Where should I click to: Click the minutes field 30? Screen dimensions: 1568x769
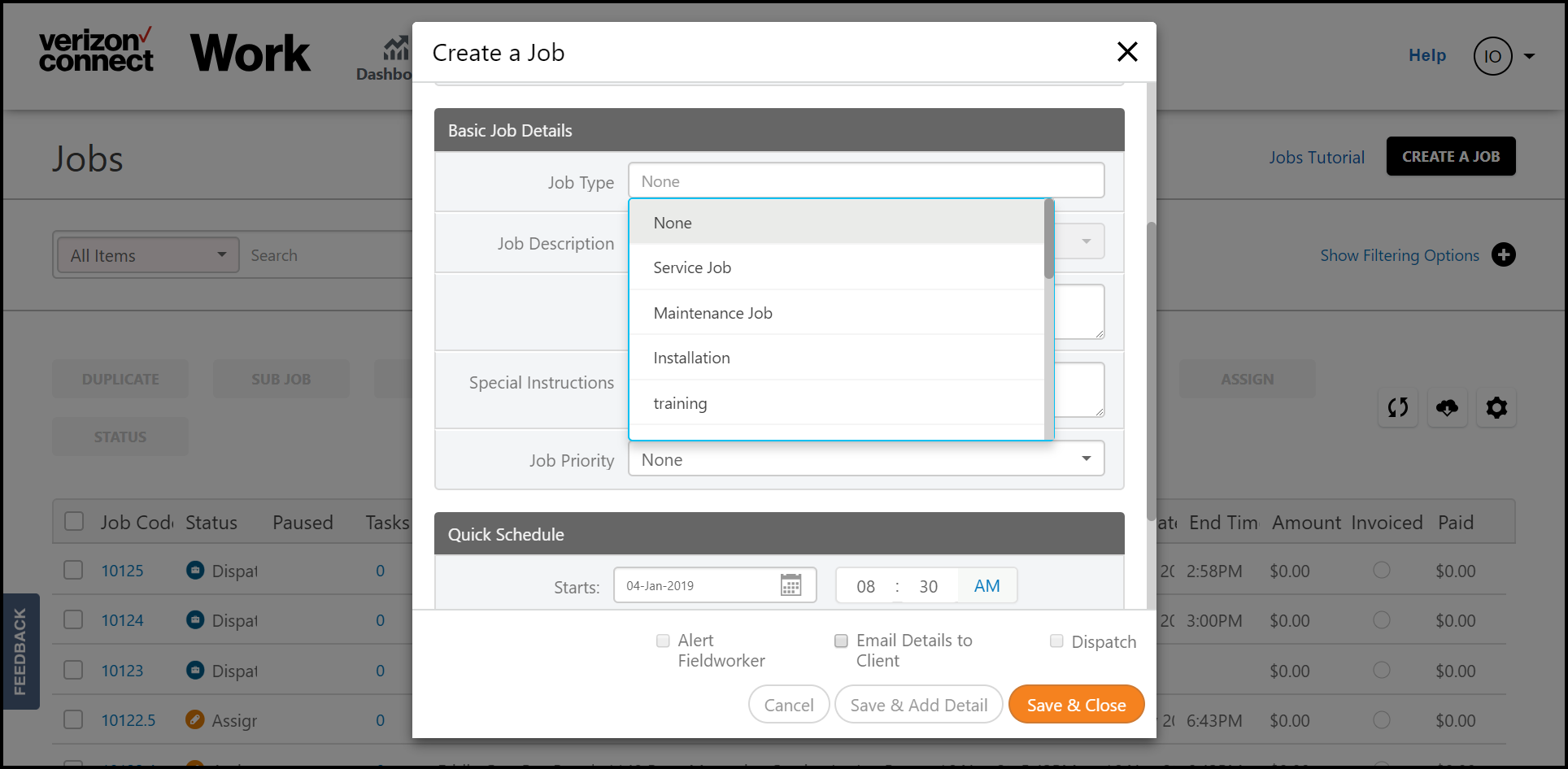928,586
